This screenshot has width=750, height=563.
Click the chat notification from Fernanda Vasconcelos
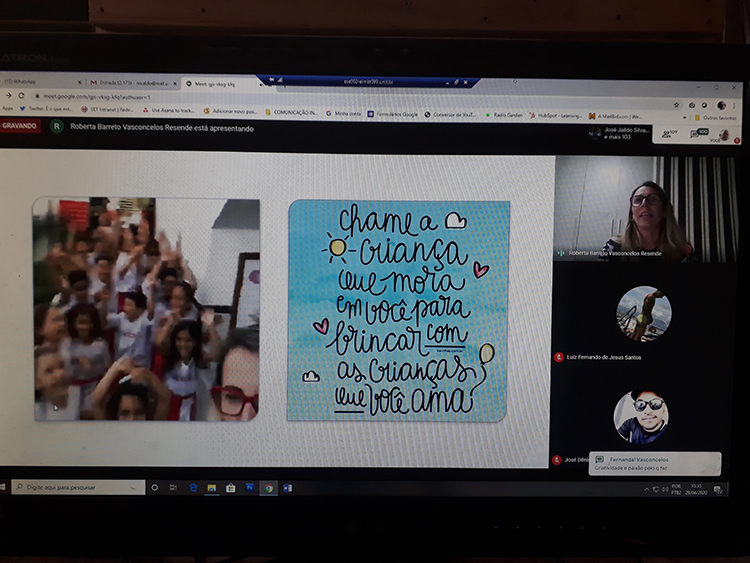click(x=654, y=463)
